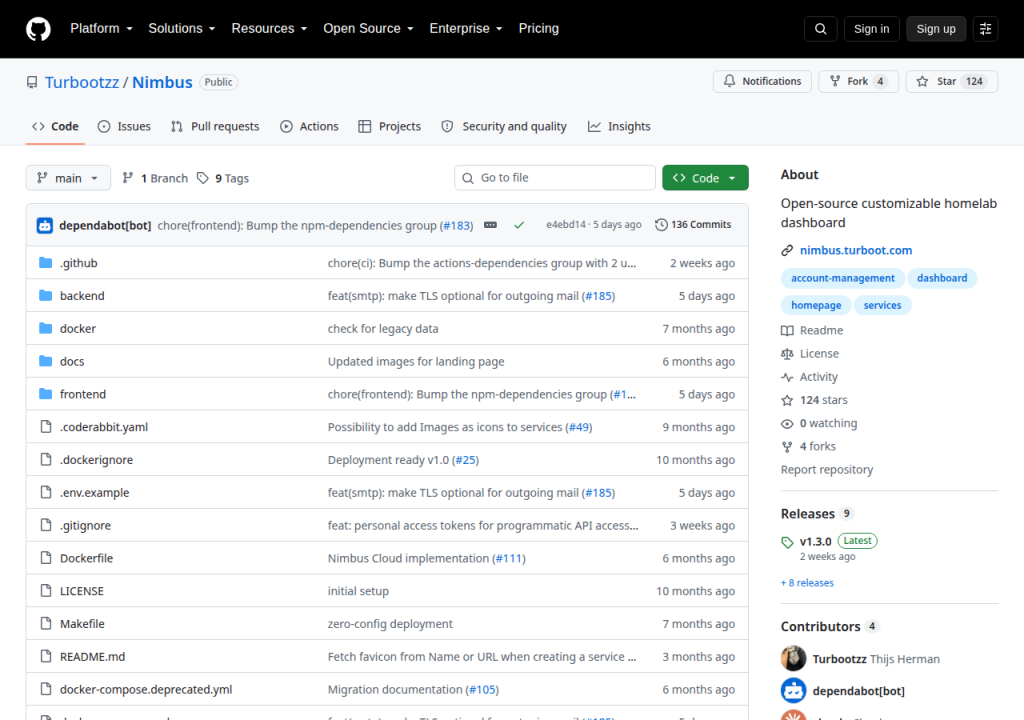Expand the Solutions menu
Screen dimensions: 1024x720
[182, 29]
